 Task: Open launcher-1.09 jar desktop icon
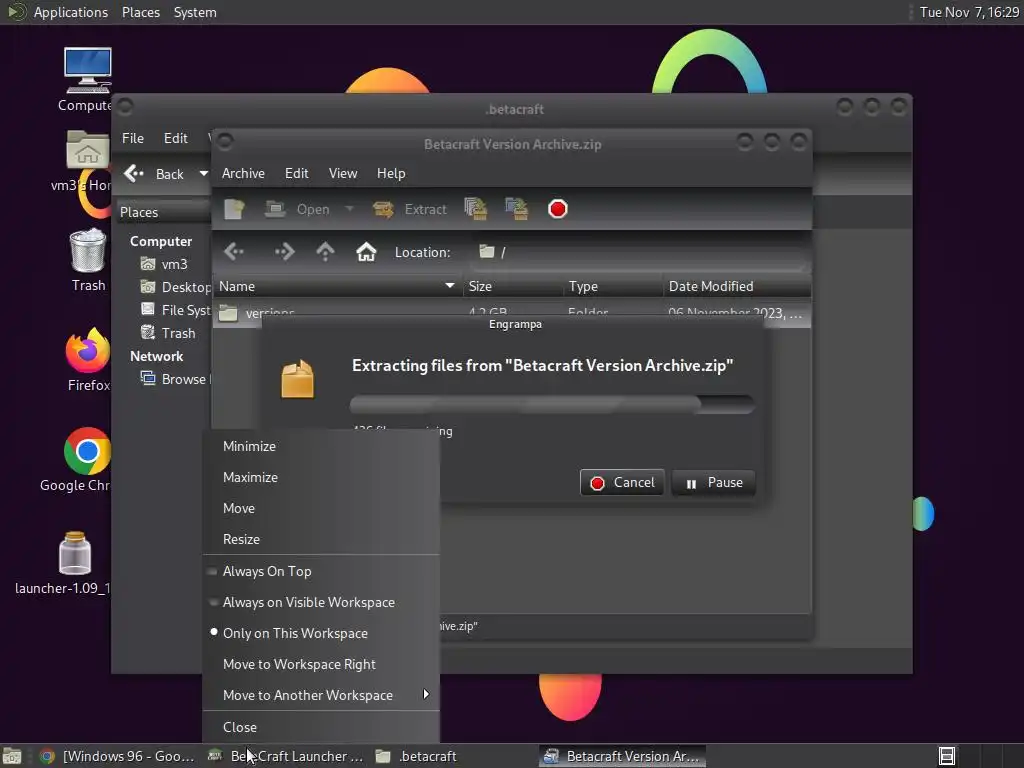tap(65, 562)
